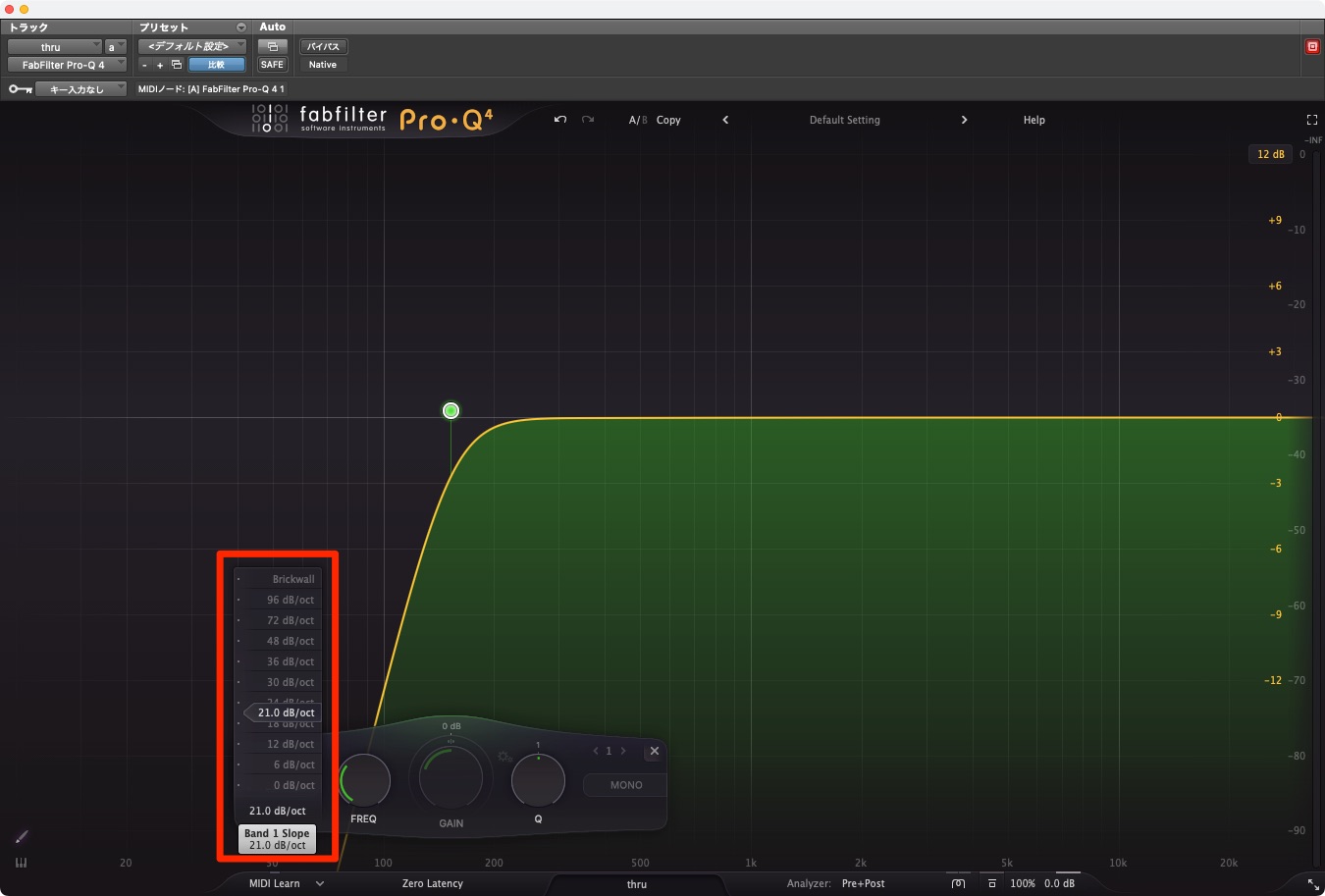The height and width of the screenshot is (896, 1325).
Task: Open the insert position 'a' dropdown
Action: pyautogui.click(x=116, y=46)
